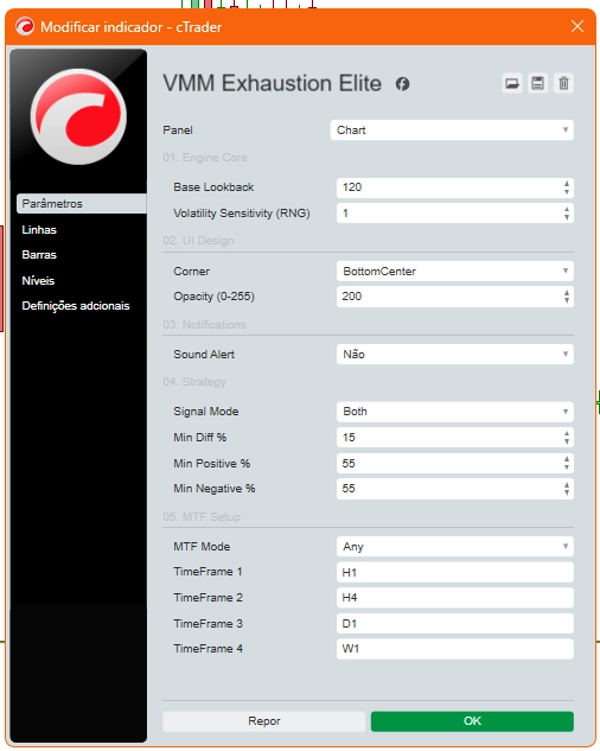Screen dimensions: 600x751
Task: Click the TimeFrame 1 field with H1
Action: [x=455, y=572]
